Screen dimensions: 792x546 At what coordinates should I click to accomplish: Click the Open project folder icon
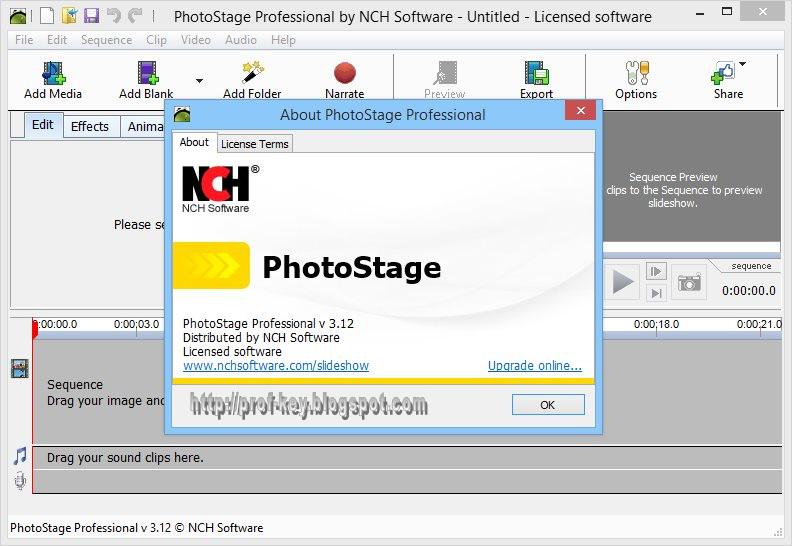coord(69,15)
